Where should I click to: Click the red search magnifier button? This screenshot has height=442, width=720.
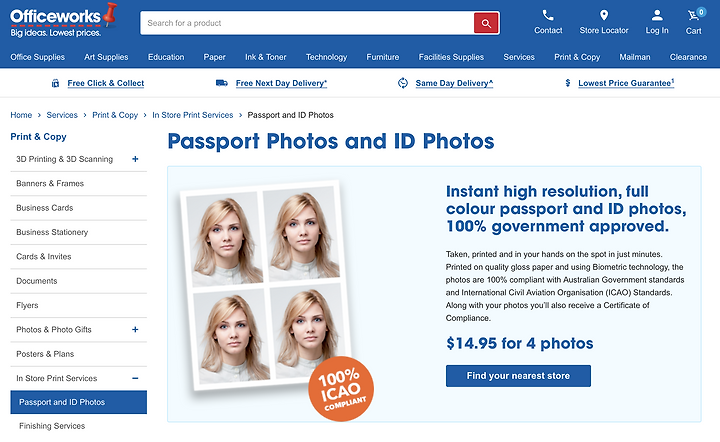click(486, 23)
